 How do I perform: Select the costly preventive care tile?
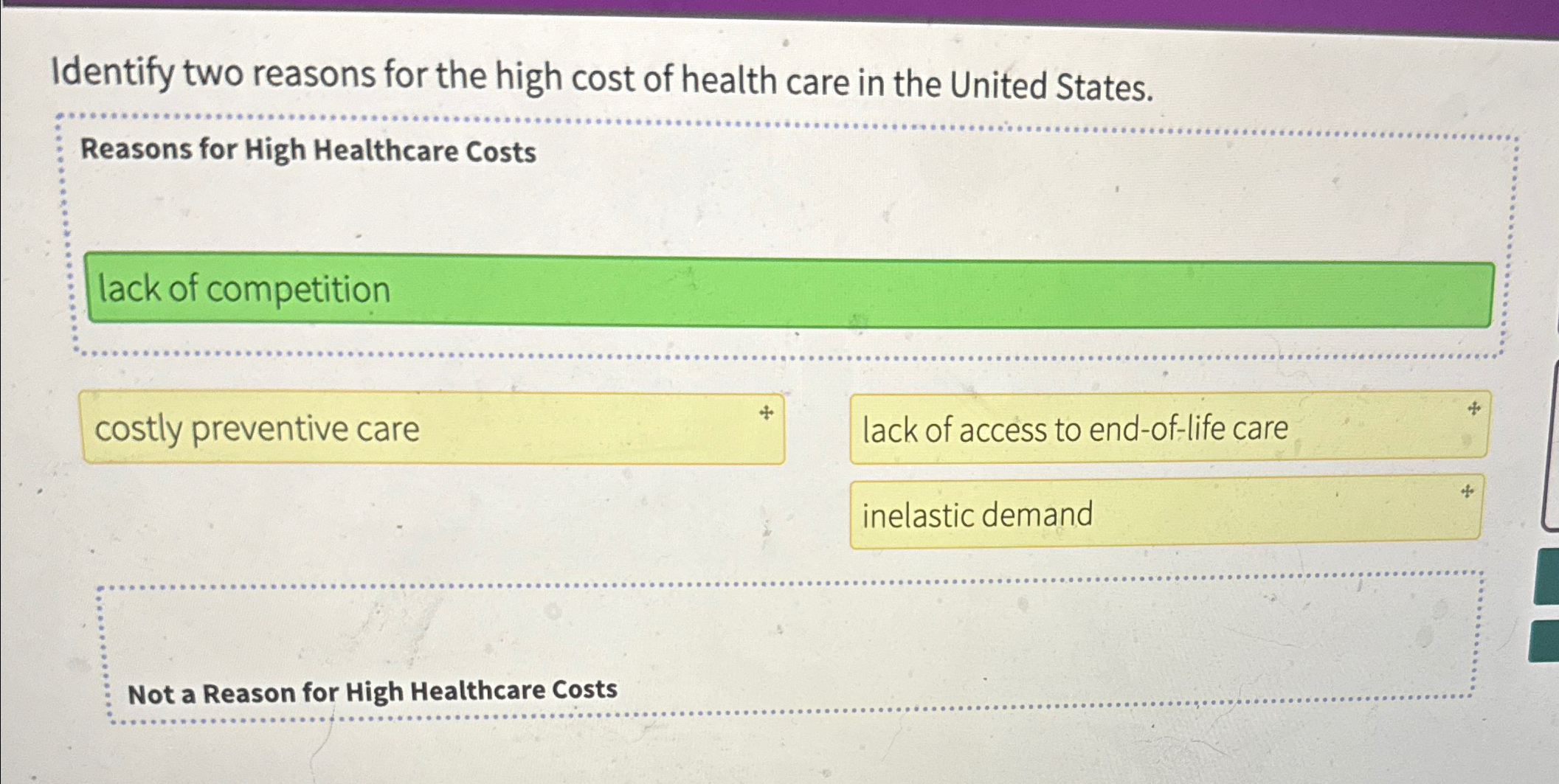click(432, 428)
